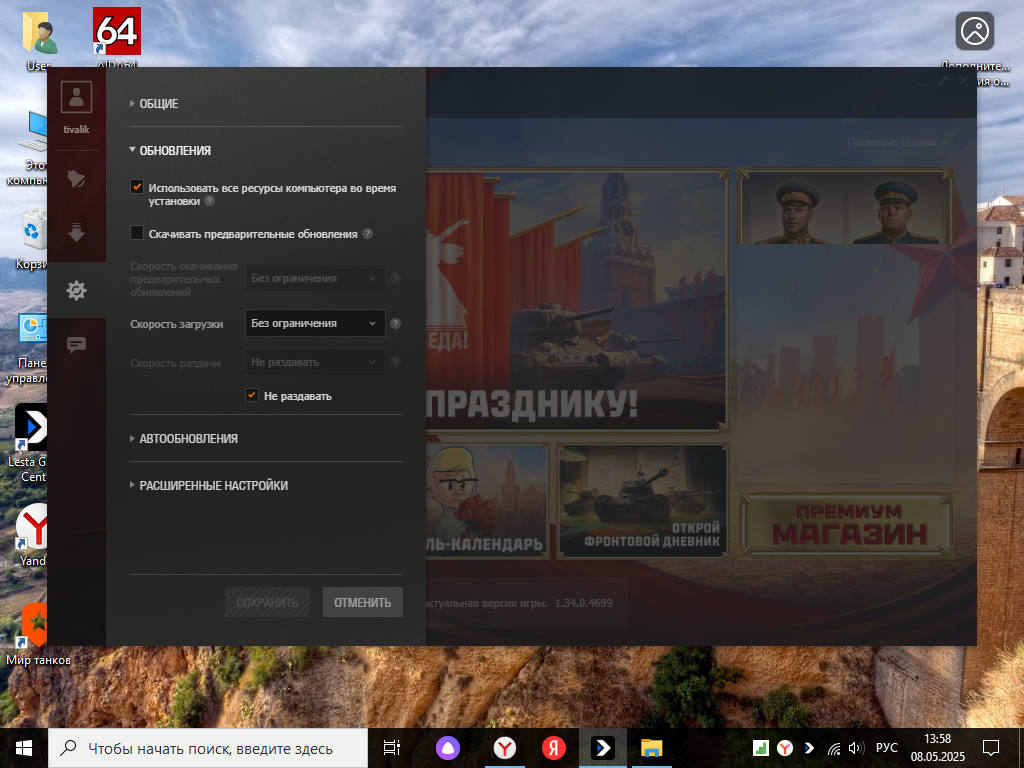Image resolution: width=1024 pixels, height=768 pixels.
Task: Open the notifications bell in sidebar
Action: tap(76, 178)
